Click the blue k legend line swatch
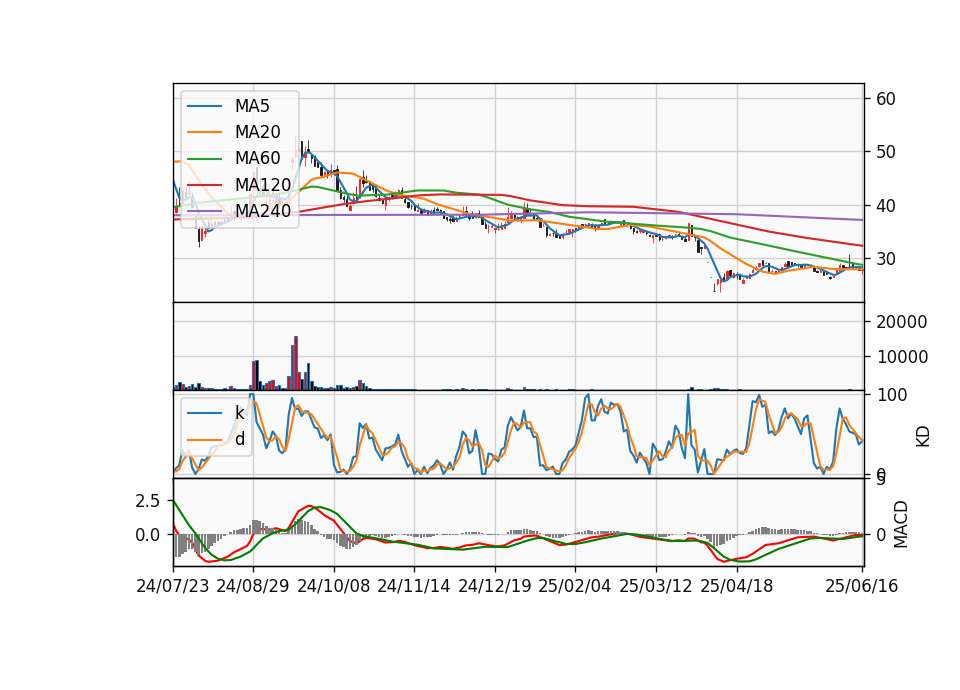The height and width of the screenshot is (690, 960). pos(204,413)
